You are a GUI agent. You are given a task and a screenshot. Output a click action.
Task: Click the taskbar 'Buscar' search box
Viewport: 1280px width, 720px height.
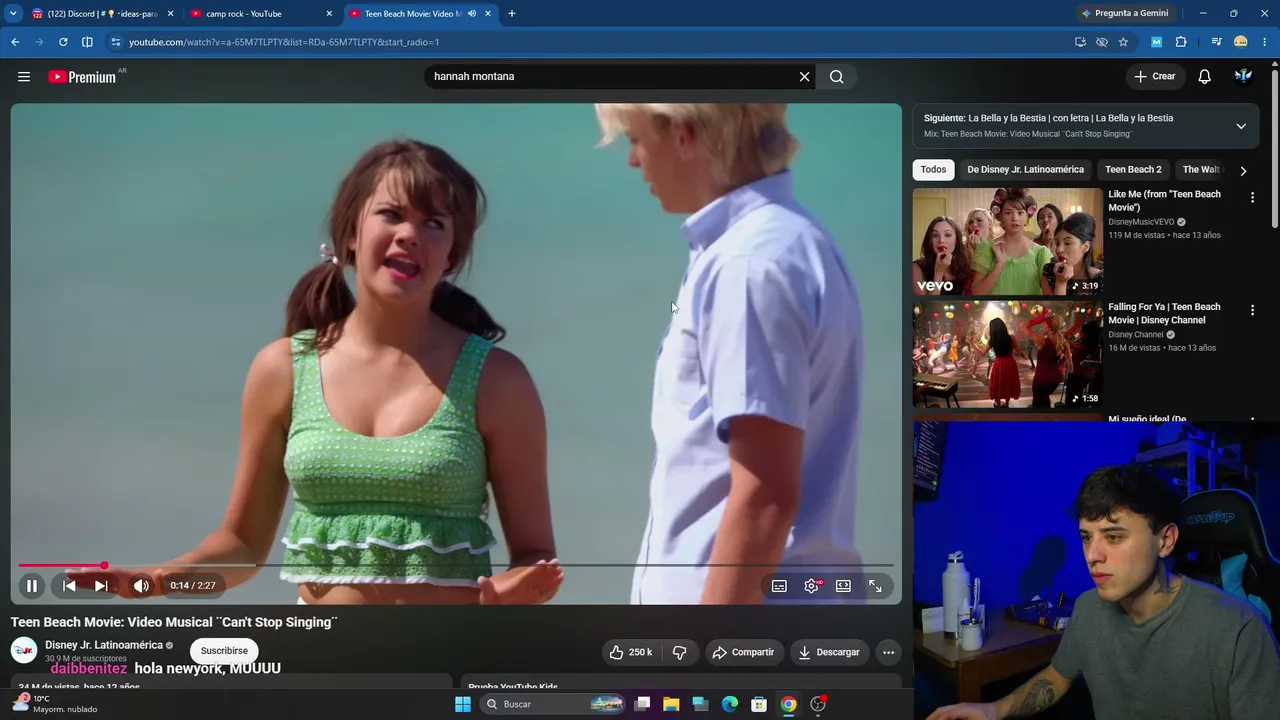coord(553,704)
